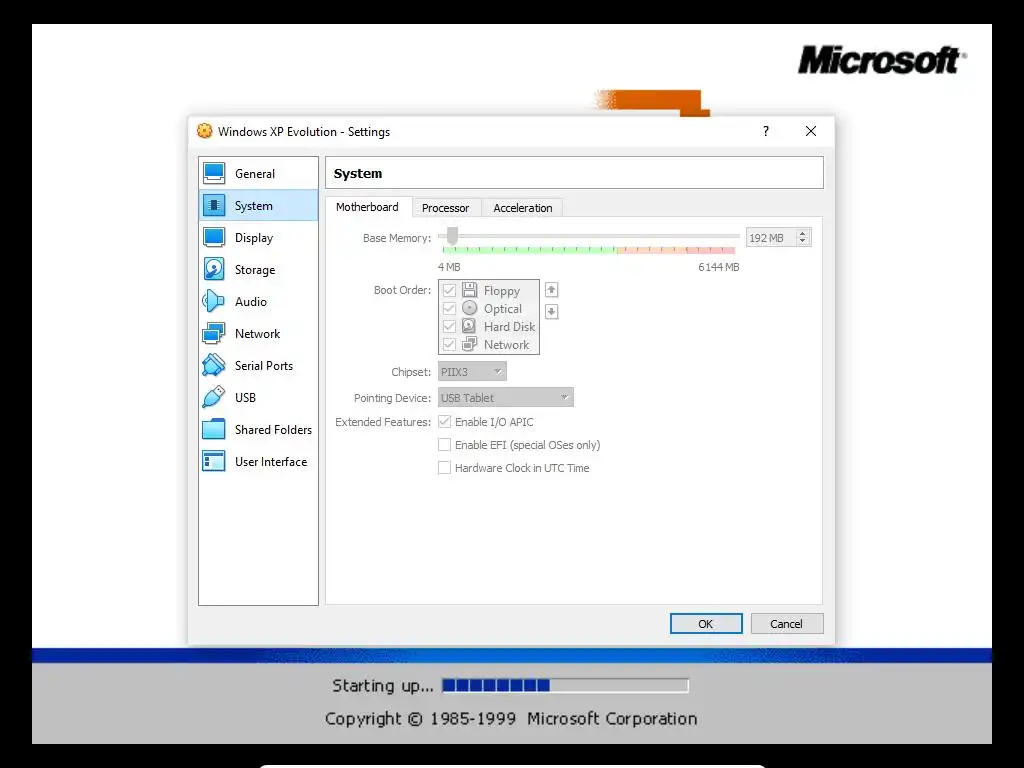Open User Interface window icon
Image resolution: width=1024 pixels, height=768 pixels.
214,461
